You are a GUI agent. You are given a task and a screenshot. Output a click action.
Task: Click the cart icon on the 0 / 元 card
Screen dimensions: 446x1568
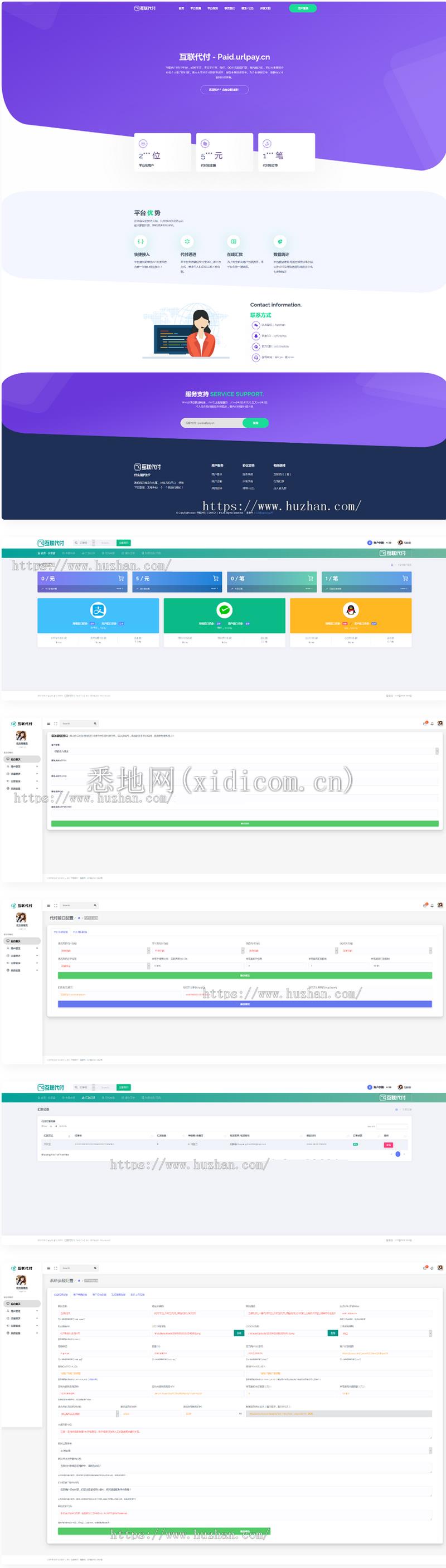click(x=120, y=578)
